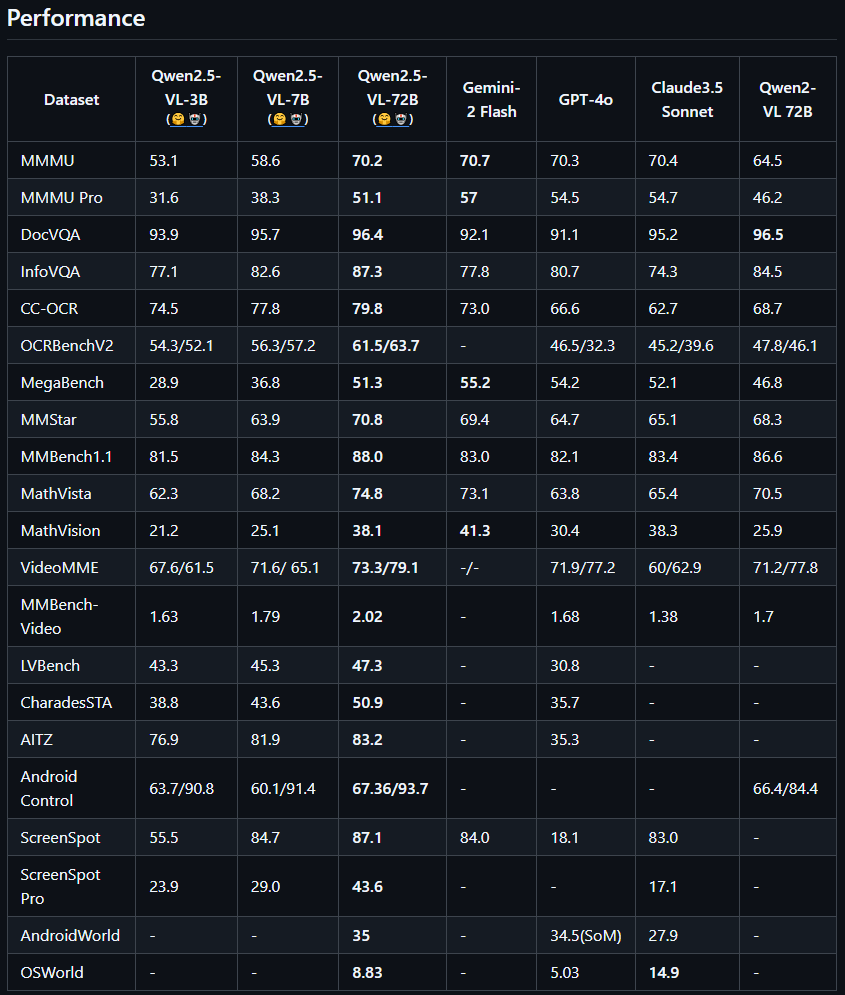Open the Hugging Face emoji link under Qwen2.5-VL-7B
The height and width of the screenshot is (995, 845).
[280, 119]
